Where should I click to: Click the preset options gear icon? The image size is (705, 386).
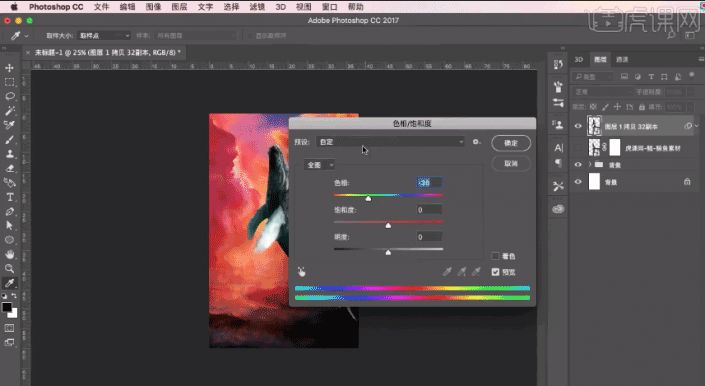476,142
